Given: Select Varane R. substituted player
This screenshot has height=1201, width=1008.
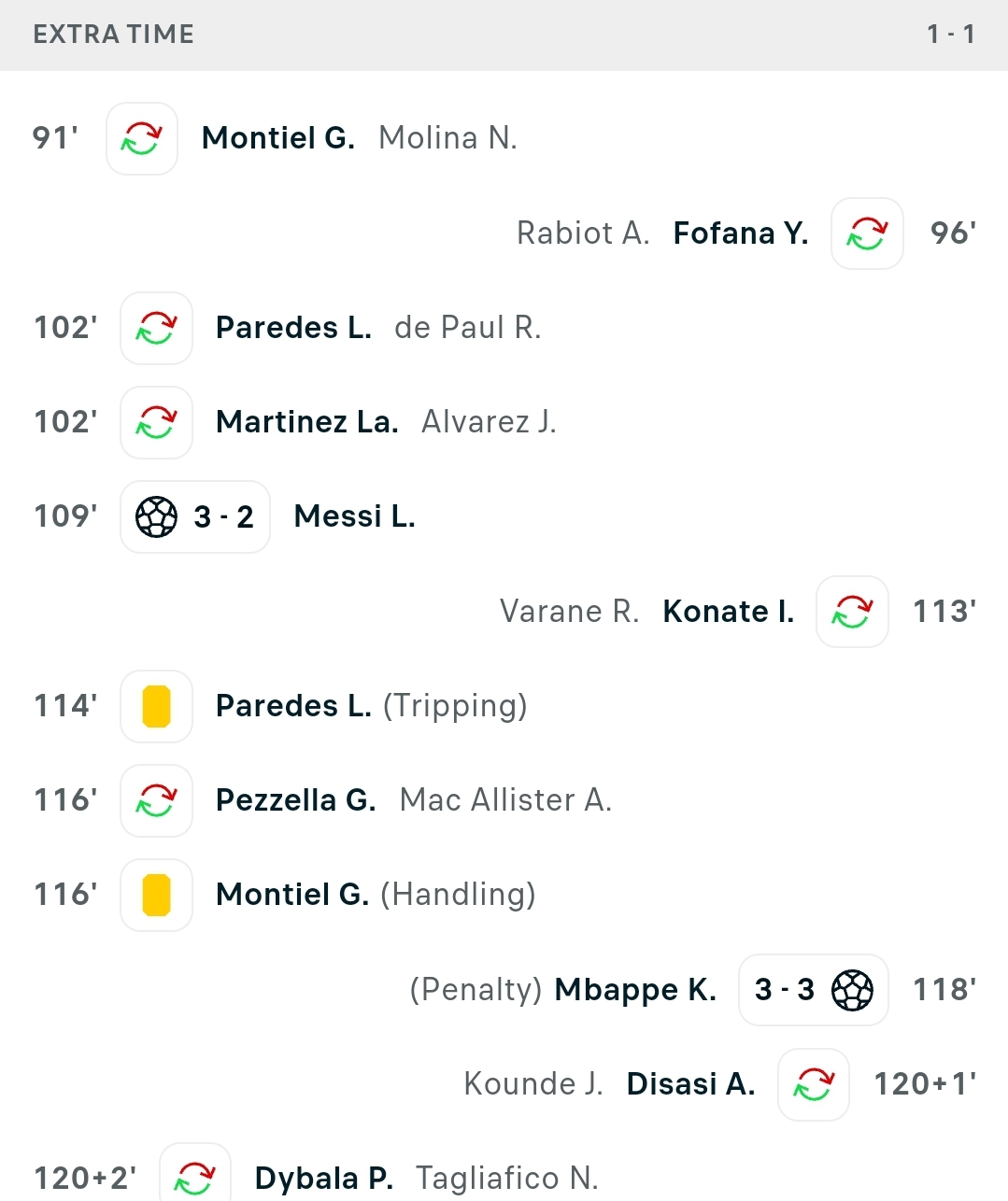Looking at the screenshot, I should [x=570, y=612].
